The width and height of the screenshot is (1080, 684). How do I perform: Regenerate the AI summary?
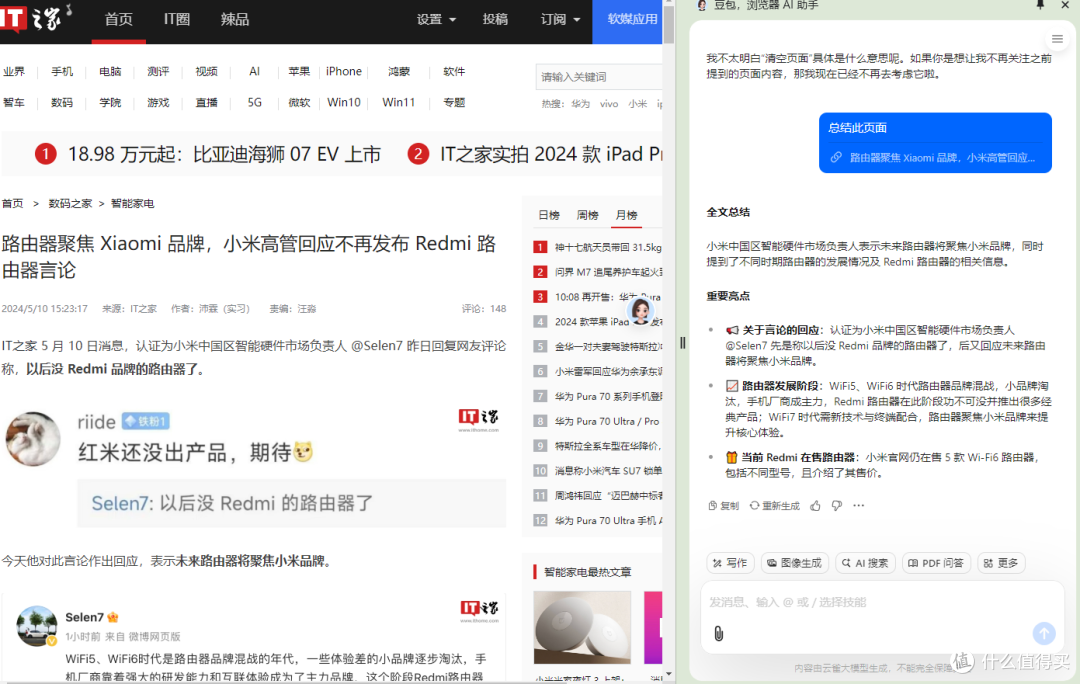tap(775, 506)
